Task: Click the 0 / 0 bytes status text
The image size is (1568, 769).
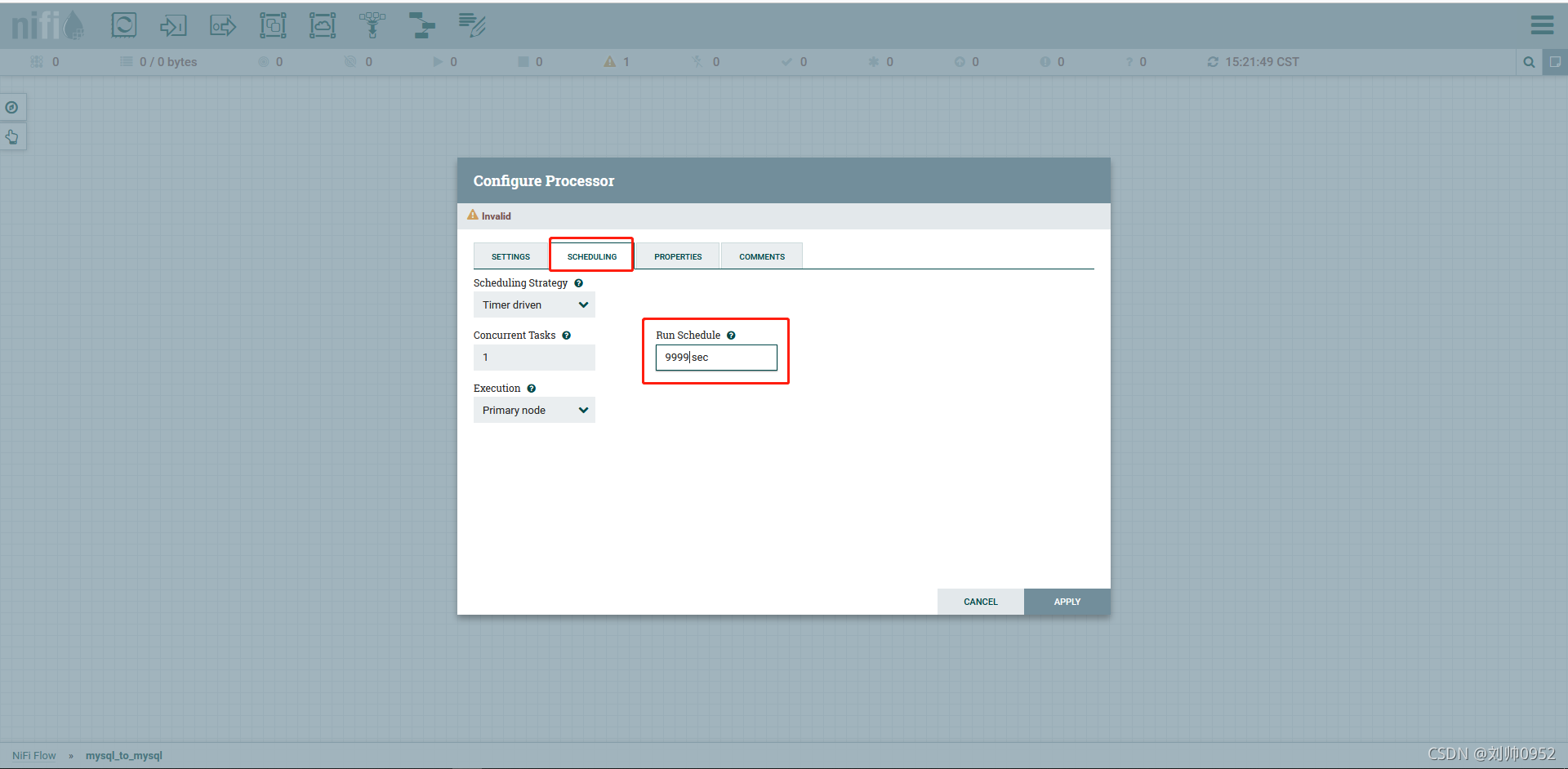Action: 168,62
